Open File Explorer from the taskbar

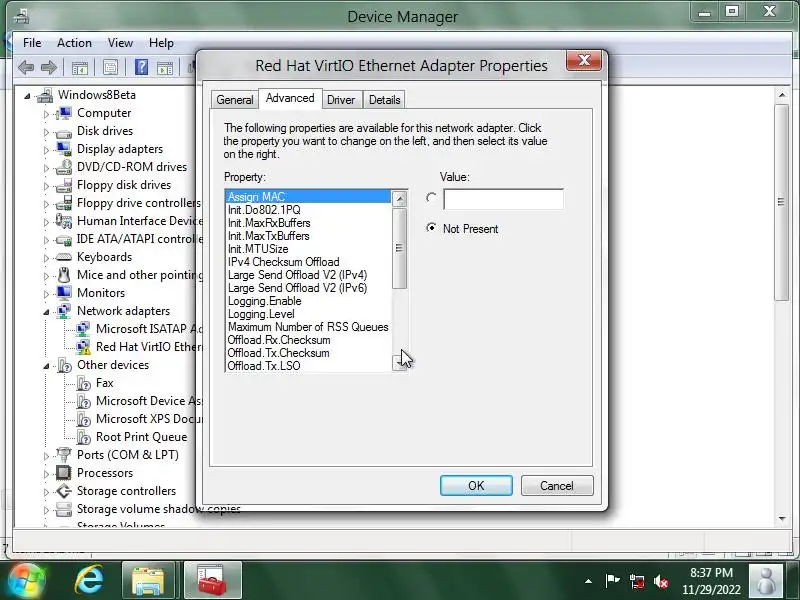pyautogui.click(x=148, y=580)
